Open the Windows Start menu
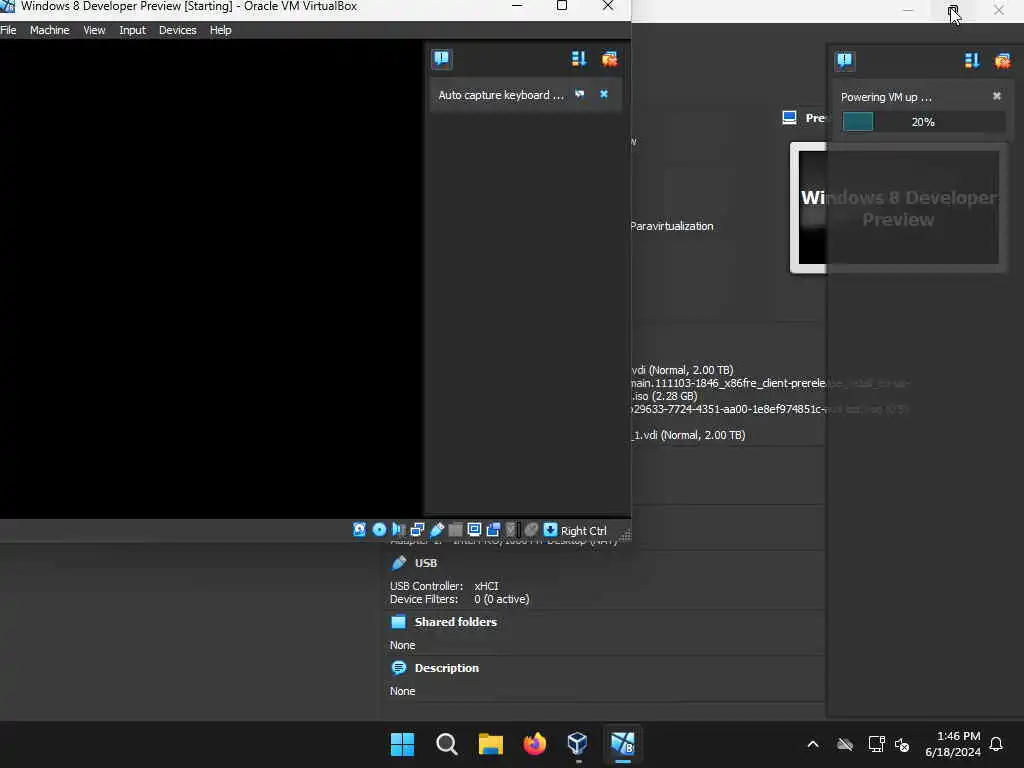The height and width of the screenshot is (768, 1024). (x=402, y=744)
